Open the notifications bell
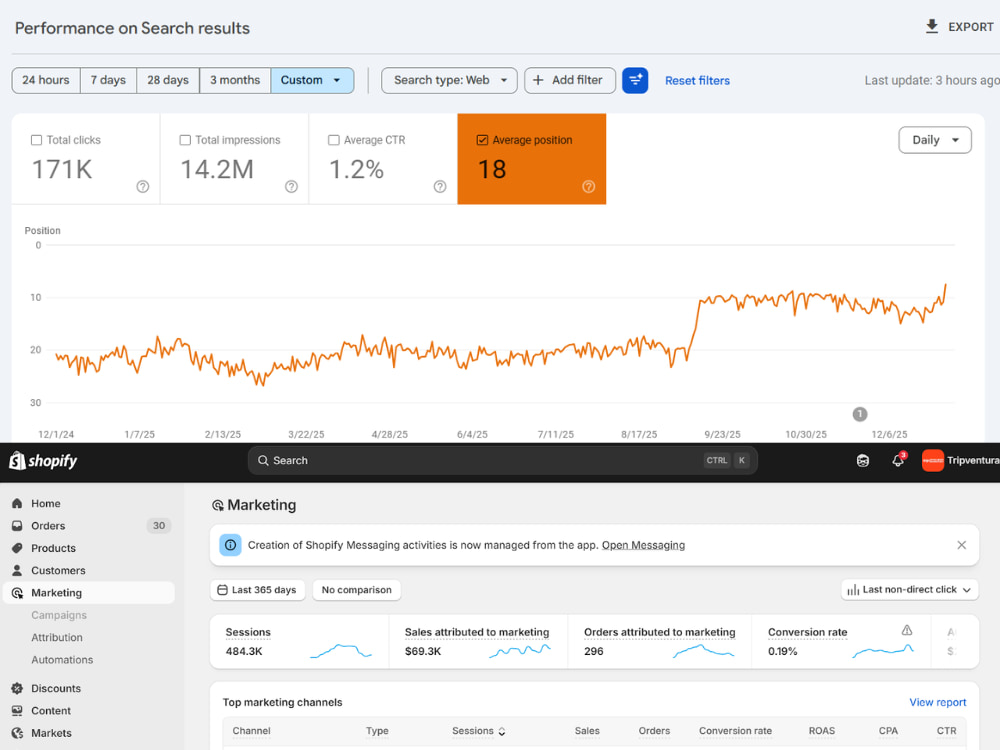The image size is (1000, 750). coord(898,460)
